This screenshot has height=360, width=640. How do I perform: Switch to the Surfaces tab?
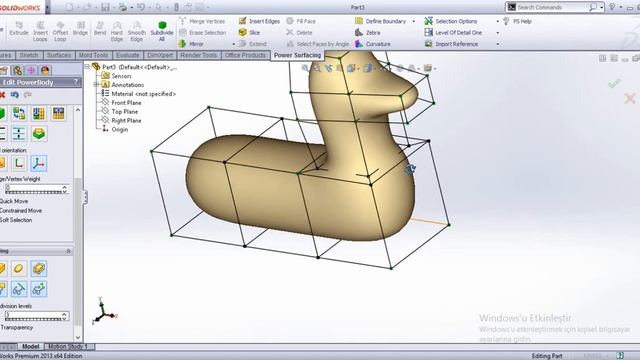click(x=59, y=55)
